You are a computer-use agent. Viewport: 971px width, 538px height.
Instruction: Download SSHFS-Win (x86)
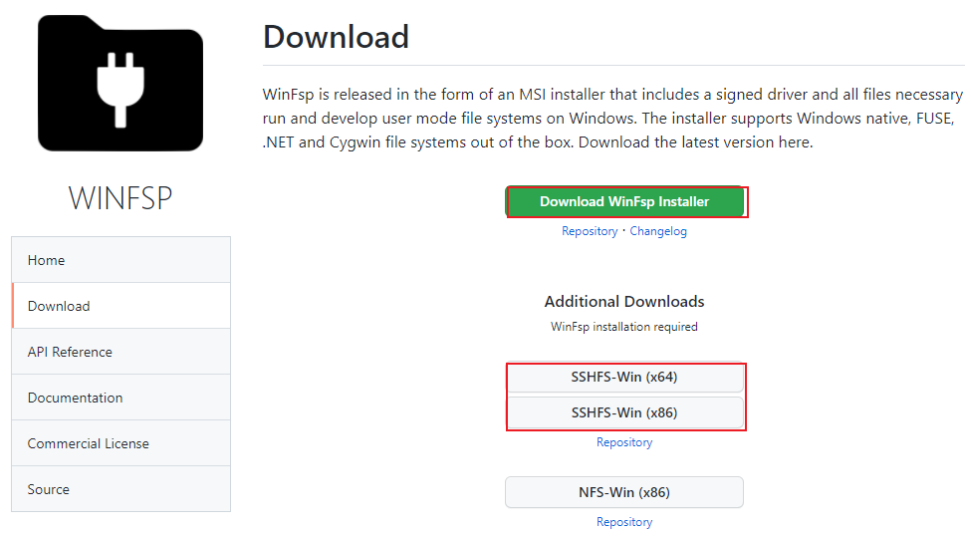click(624, 413)
